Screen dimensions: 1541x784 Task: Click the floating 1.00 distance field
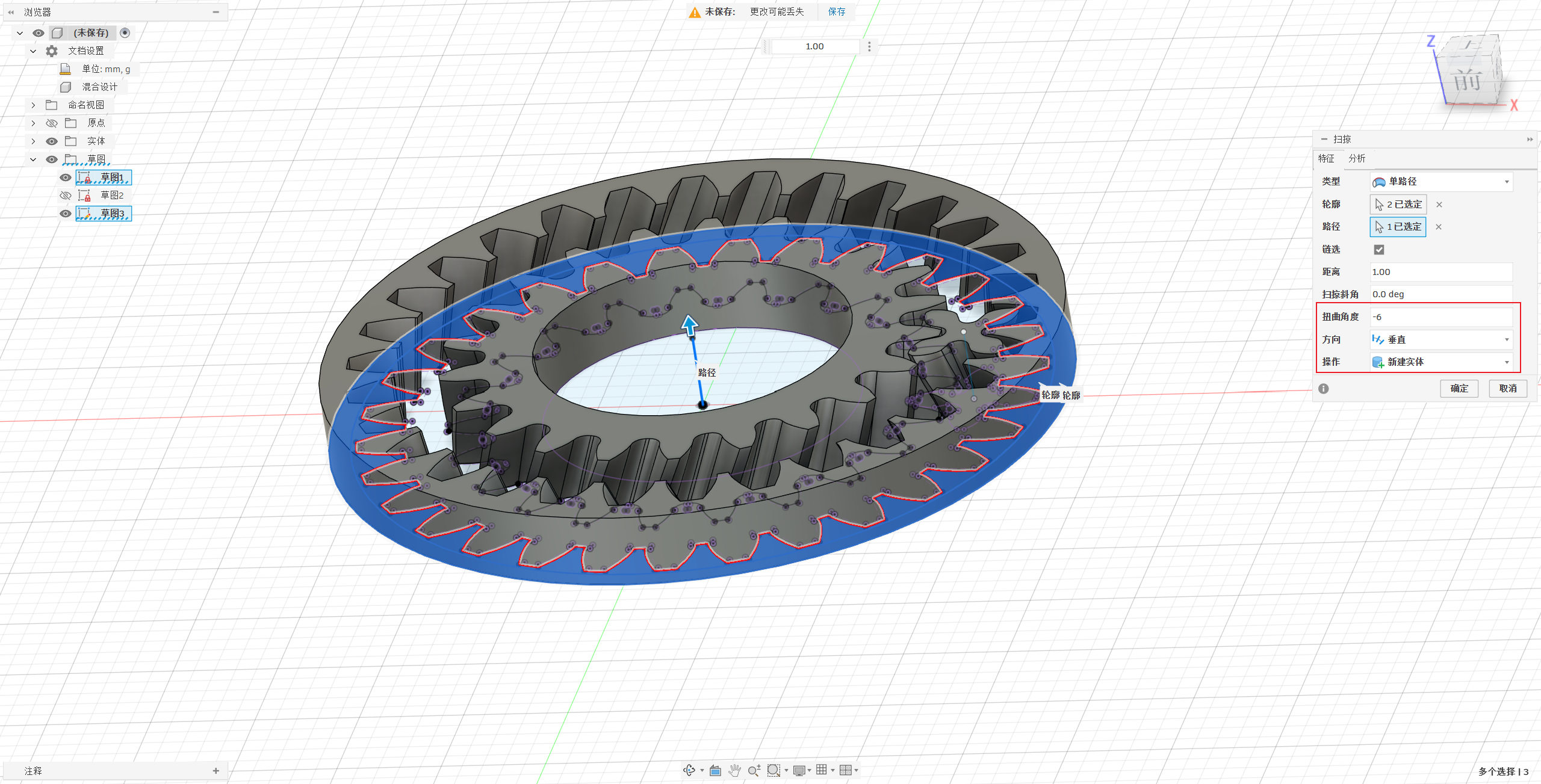[x=815, y=47]
